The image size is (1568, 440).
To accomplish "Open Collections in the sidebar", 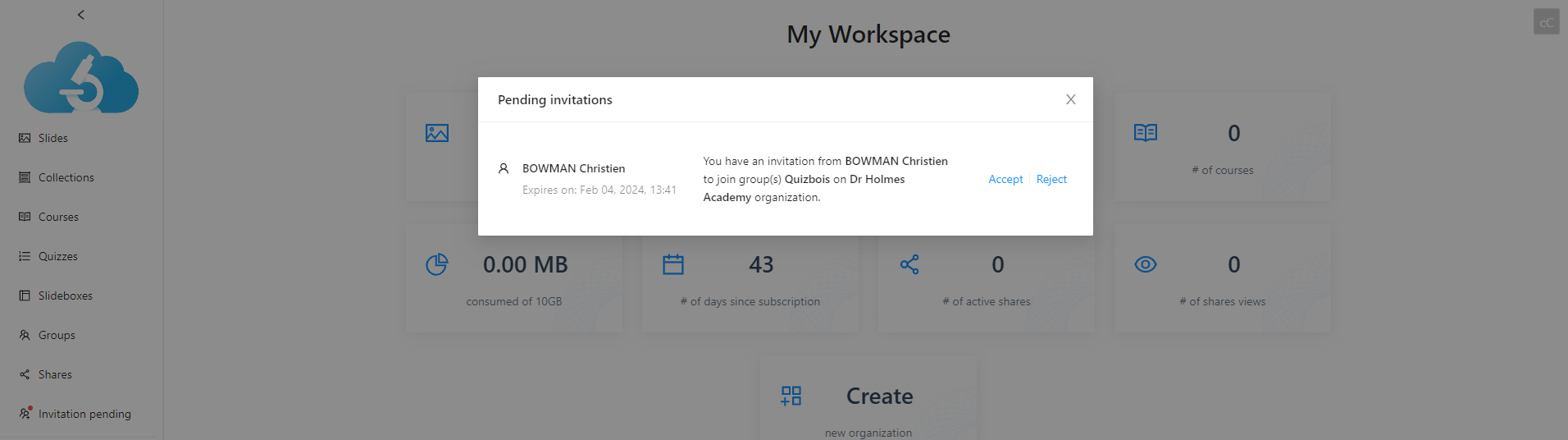I will [x=66, y=177].
